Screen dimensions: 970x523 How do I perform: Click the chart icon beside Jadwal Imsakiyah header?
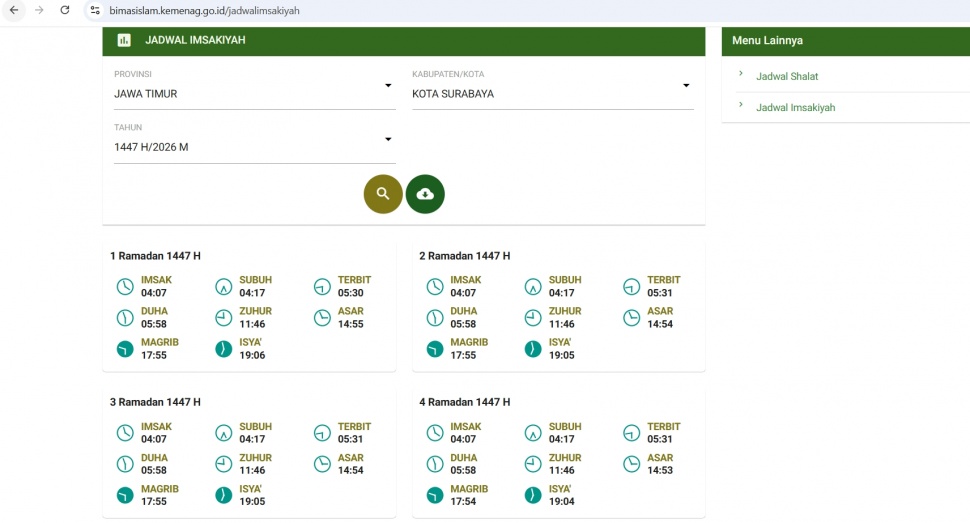[124, 41]
